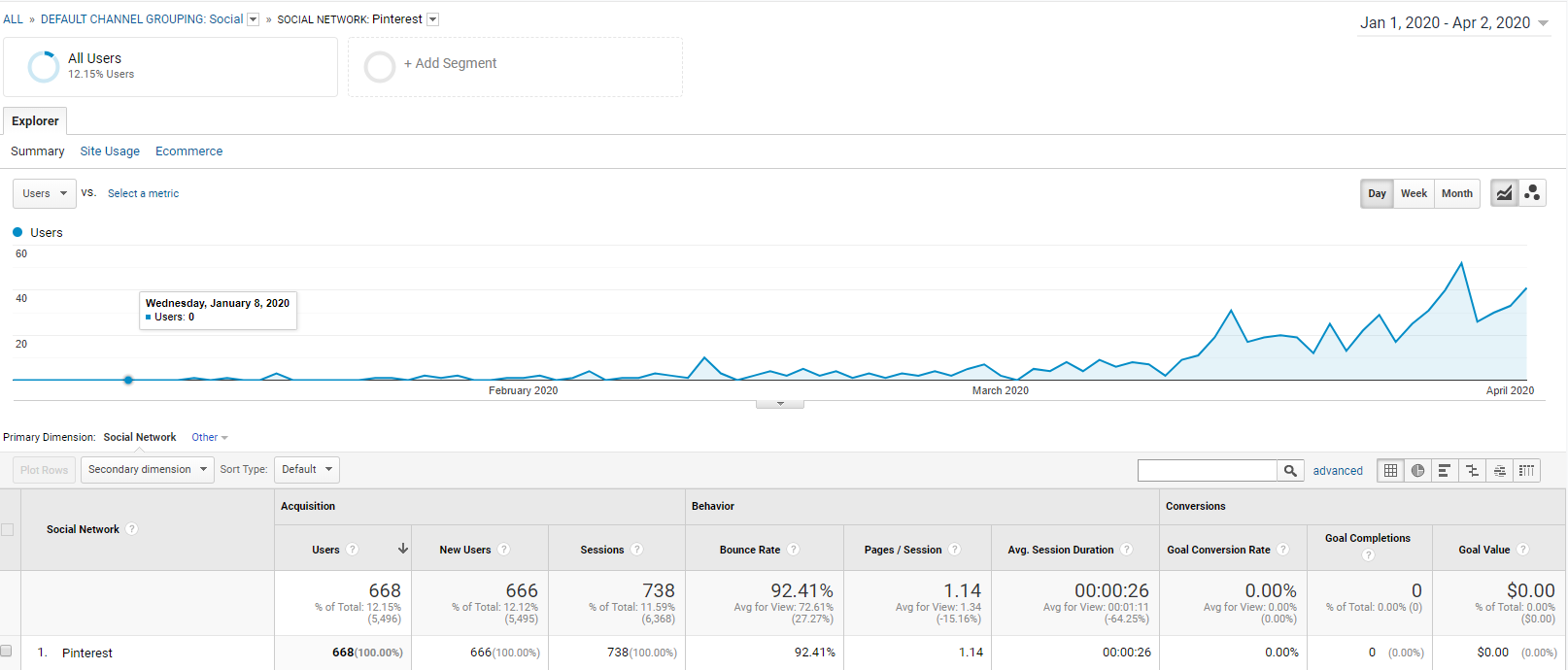1568x670 pixels.
Task: Open help tooltip for Goal Value
Action: point(1523,550)
